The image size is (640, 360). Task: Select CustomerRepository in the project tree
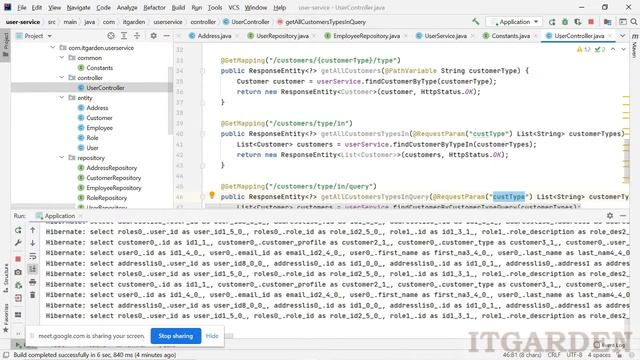113,178
